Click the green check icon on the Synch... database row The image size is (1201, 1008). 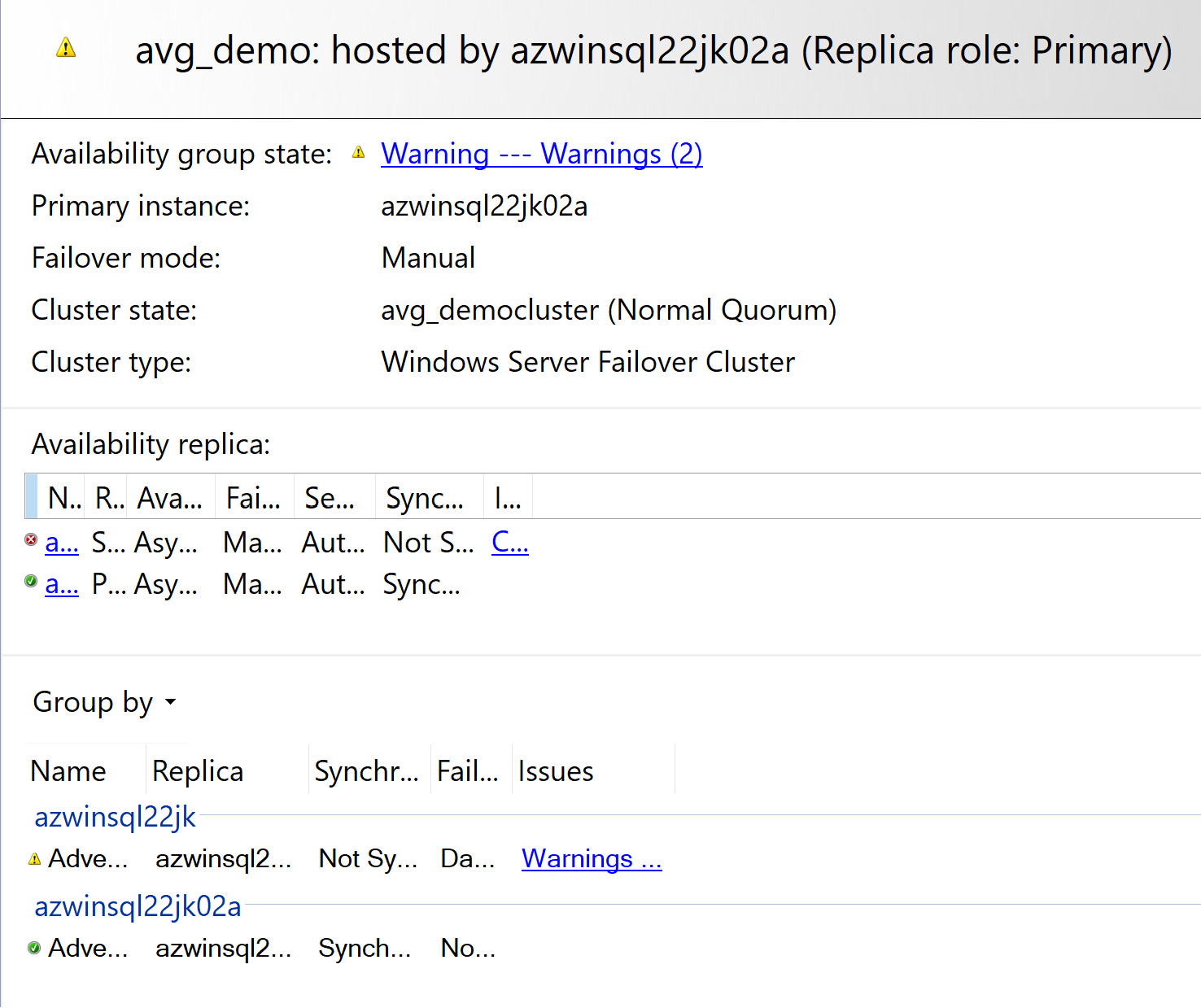34,948
